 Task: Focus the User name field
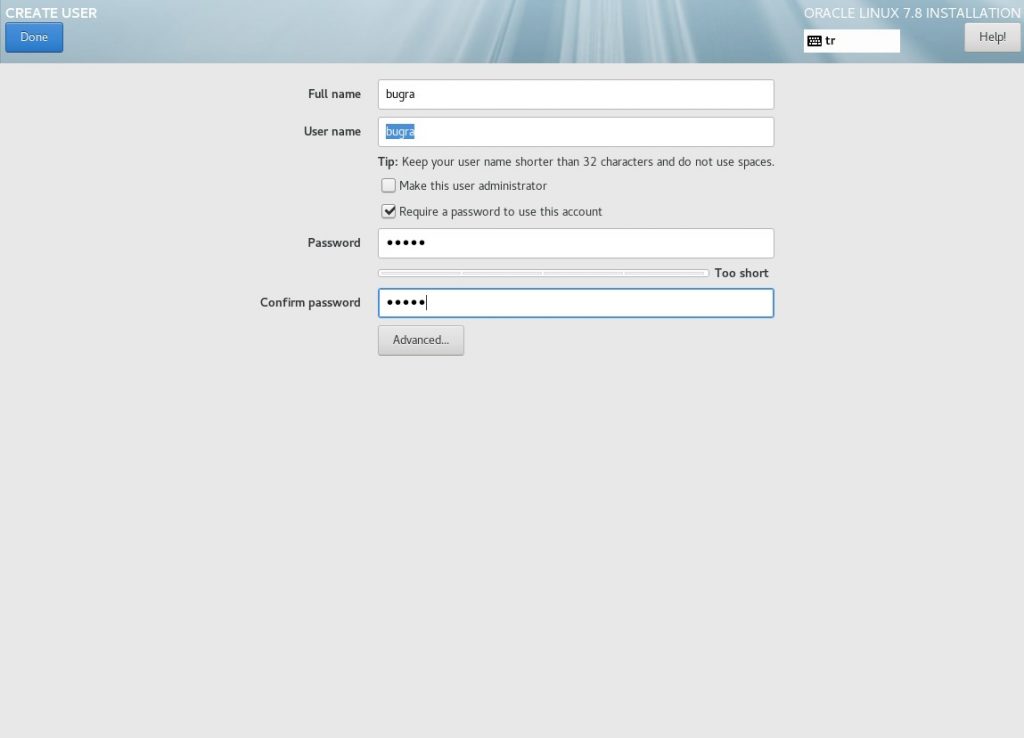click(x=576, y=132)
